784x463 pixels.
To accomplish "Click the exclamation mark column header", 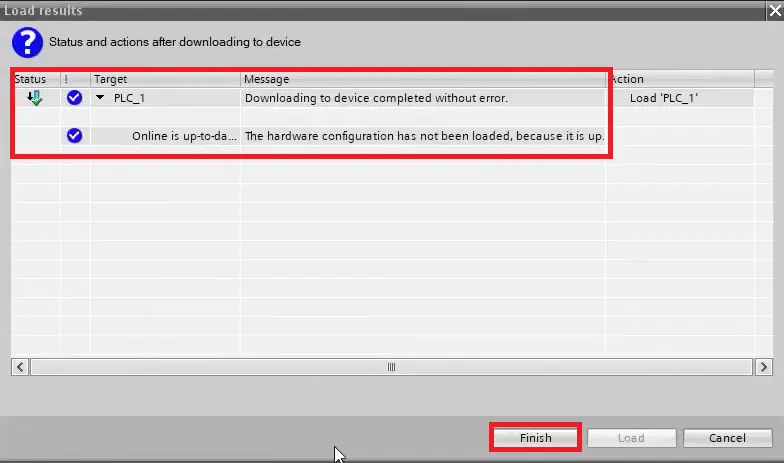I will click(76, 79).
